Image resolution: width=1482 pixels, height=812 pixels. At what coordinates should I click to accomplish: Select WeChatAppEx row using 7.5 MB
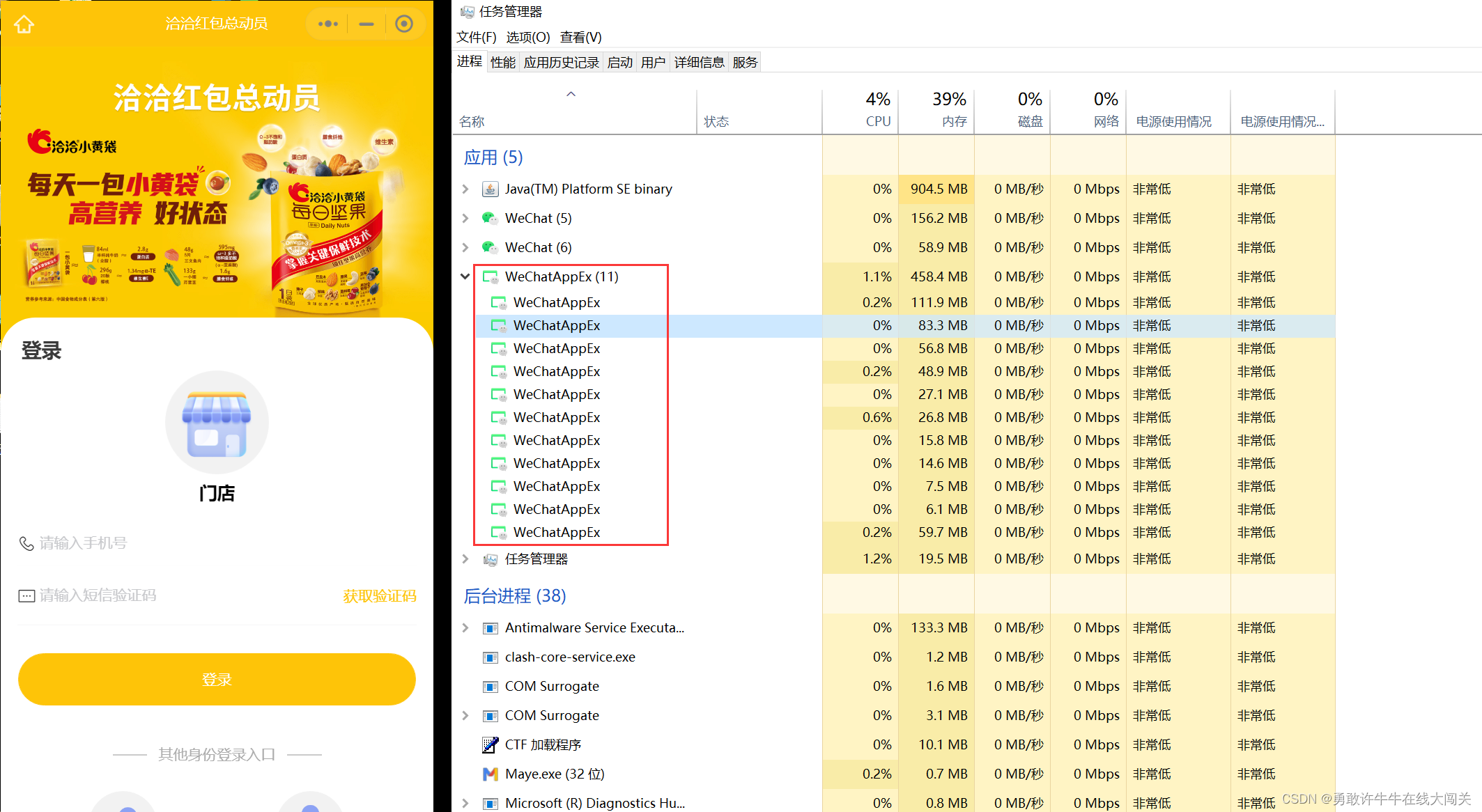(905, 487)
